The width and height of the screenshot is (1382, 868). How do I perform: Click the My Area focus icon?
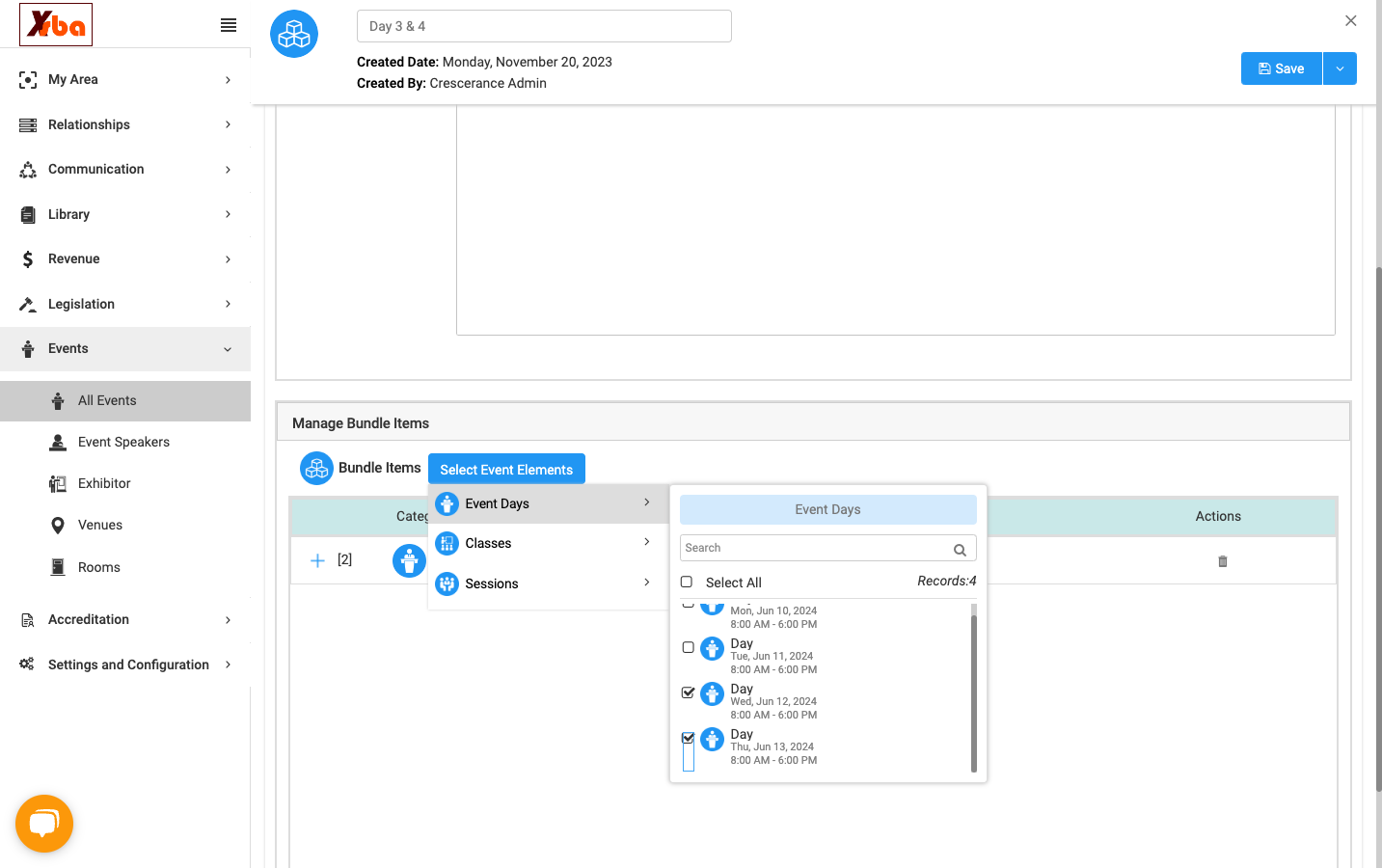coord(28,80)
